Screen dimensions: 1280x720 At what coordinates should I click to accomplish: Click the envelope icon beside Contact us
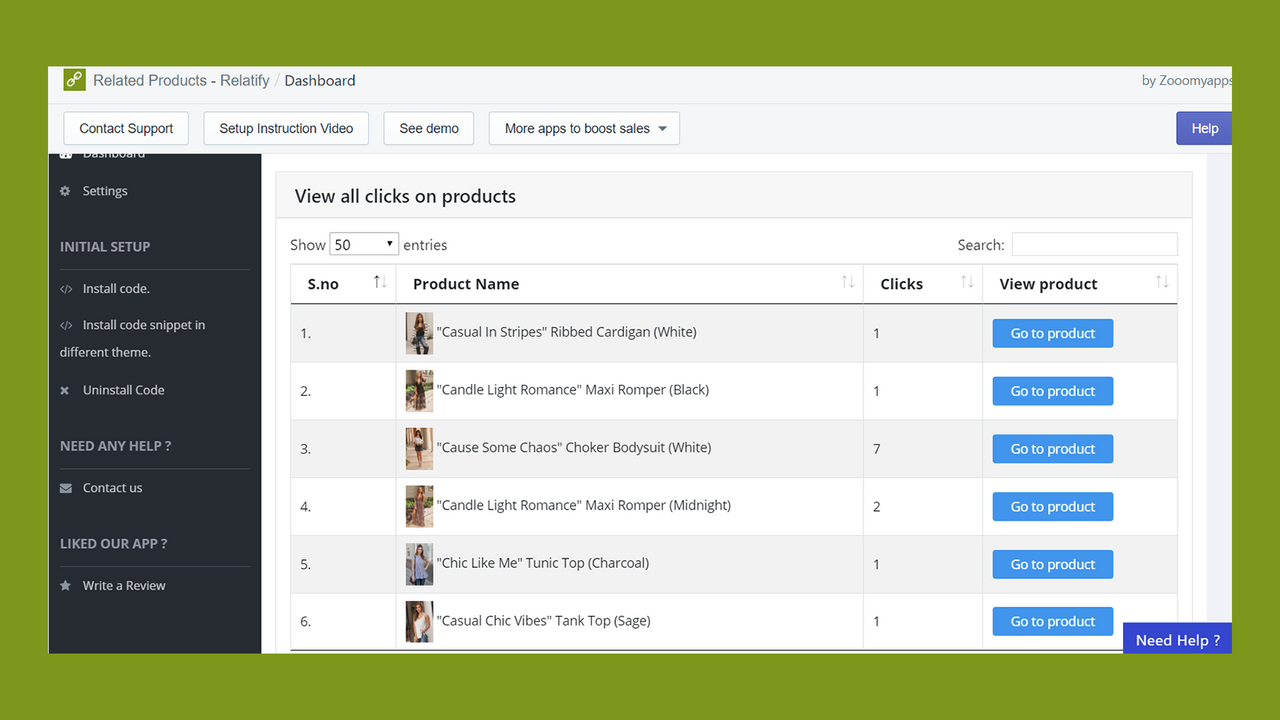coord(66,488)
